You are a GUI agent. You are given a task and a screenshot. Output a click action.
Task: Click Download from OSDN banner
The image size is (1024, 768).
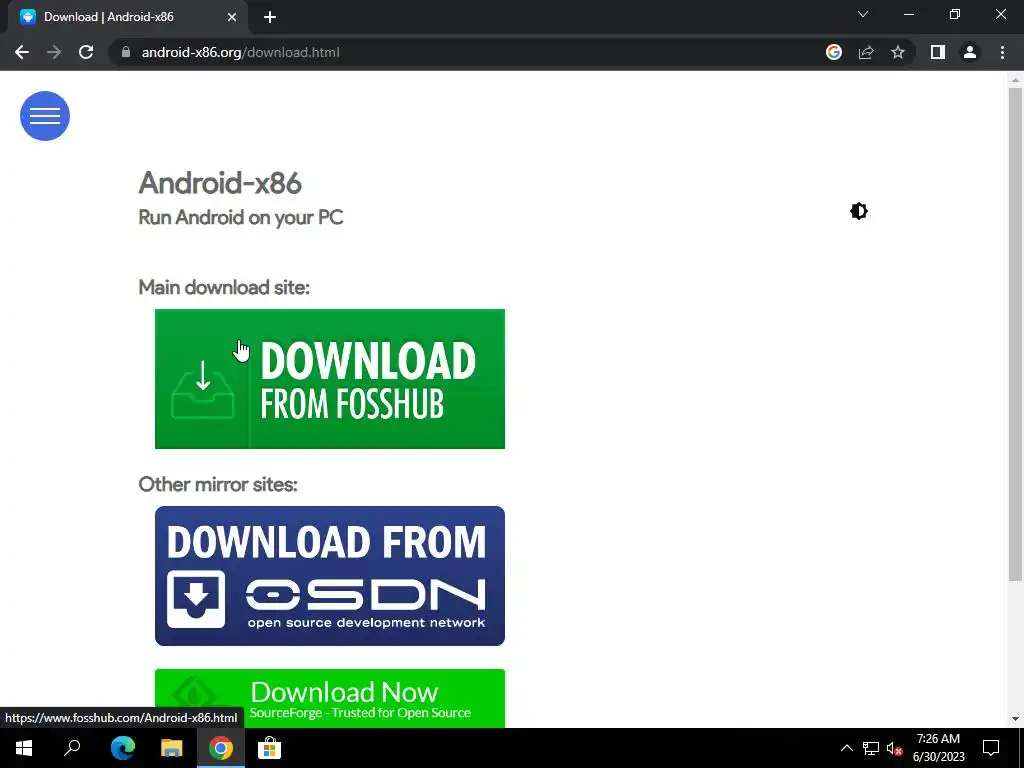pos(330,576)
